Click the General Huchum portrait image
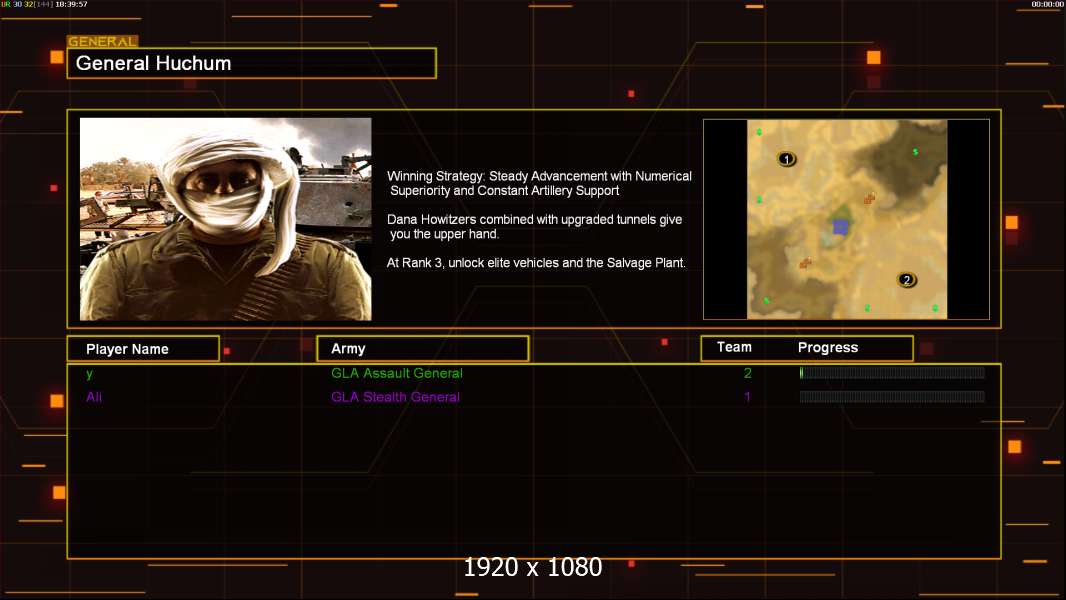The image size is (1066, 600). [x=226, y=219]
